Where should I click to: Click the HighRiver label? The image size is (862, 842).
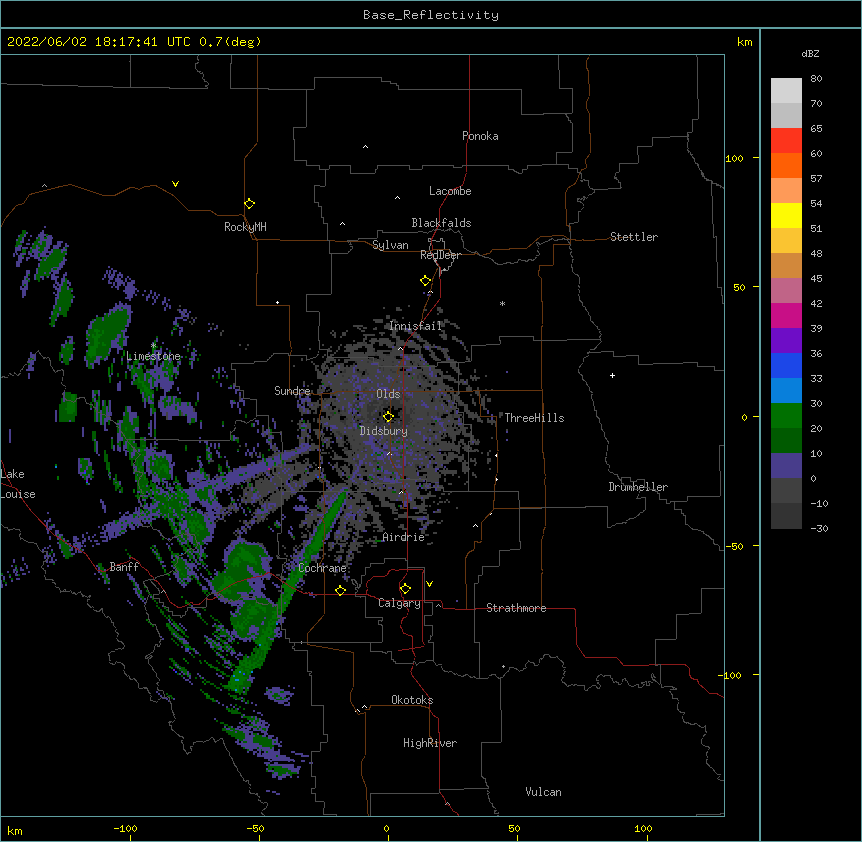pyautogui.click(x=430, y=743)
